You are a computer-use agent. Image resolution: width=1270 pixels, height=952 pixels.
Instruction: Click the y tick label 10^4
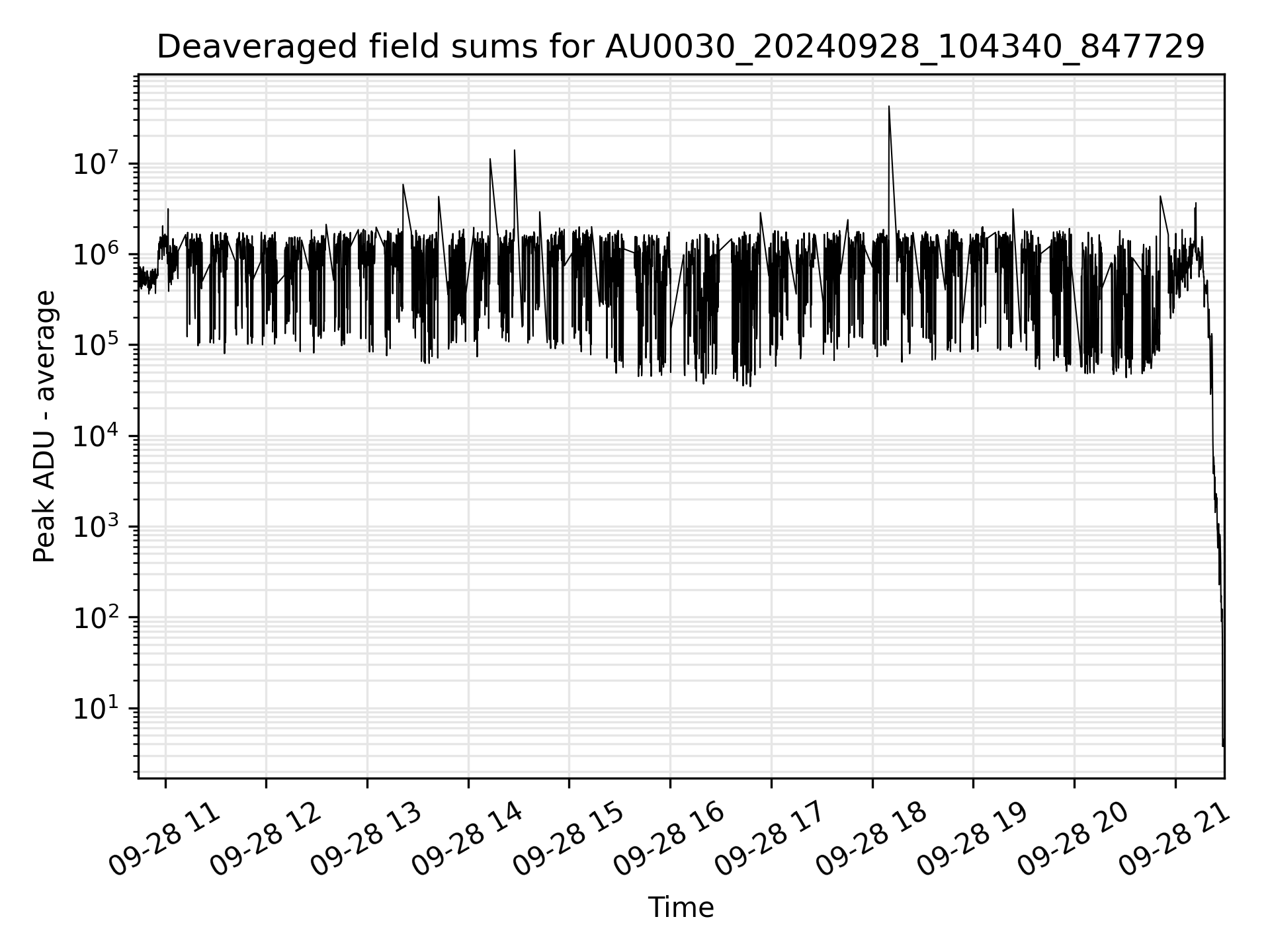(x=96, y=435)
